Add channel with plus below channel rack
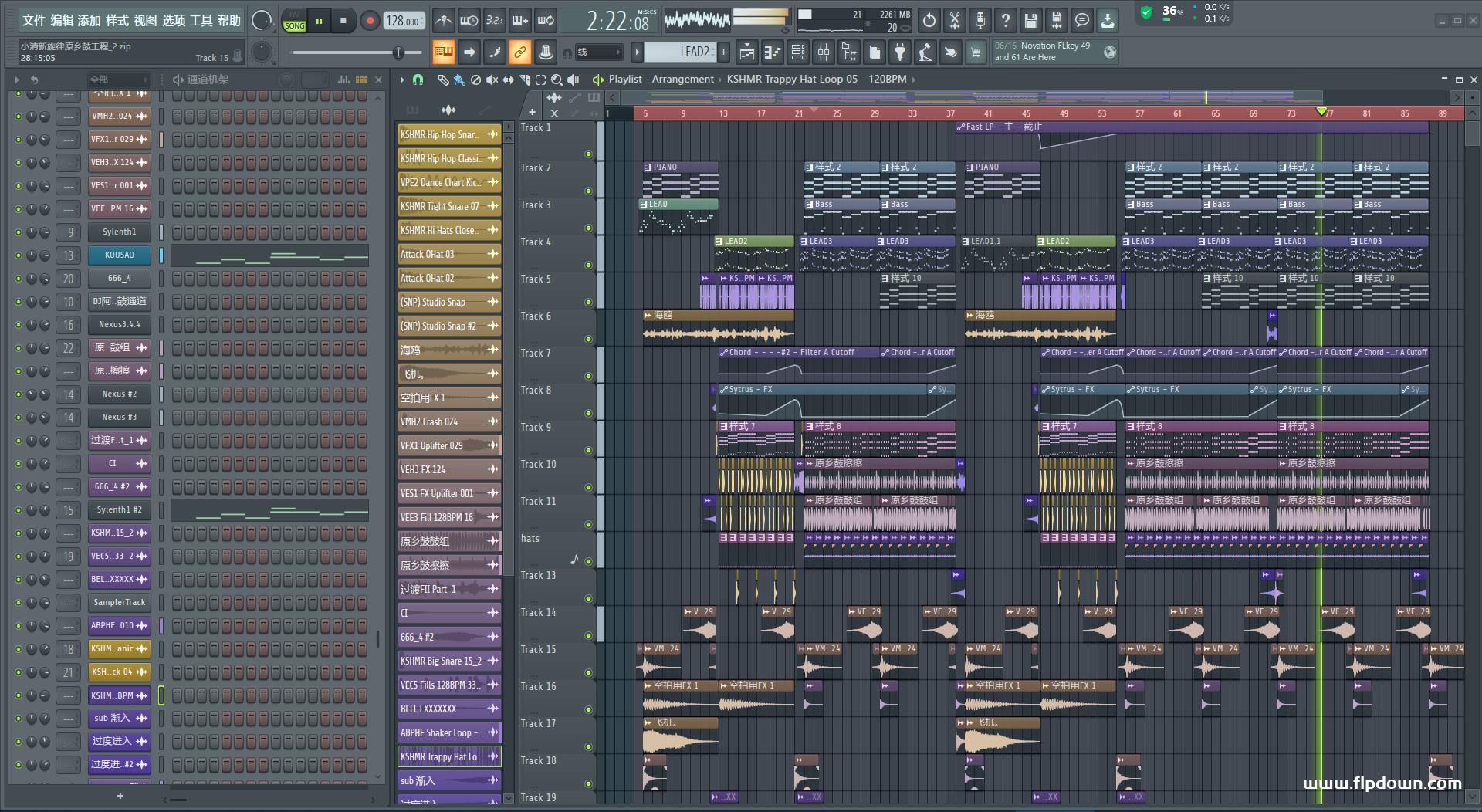The width and height of the screenshot is (1482, 812). point(120,796)
